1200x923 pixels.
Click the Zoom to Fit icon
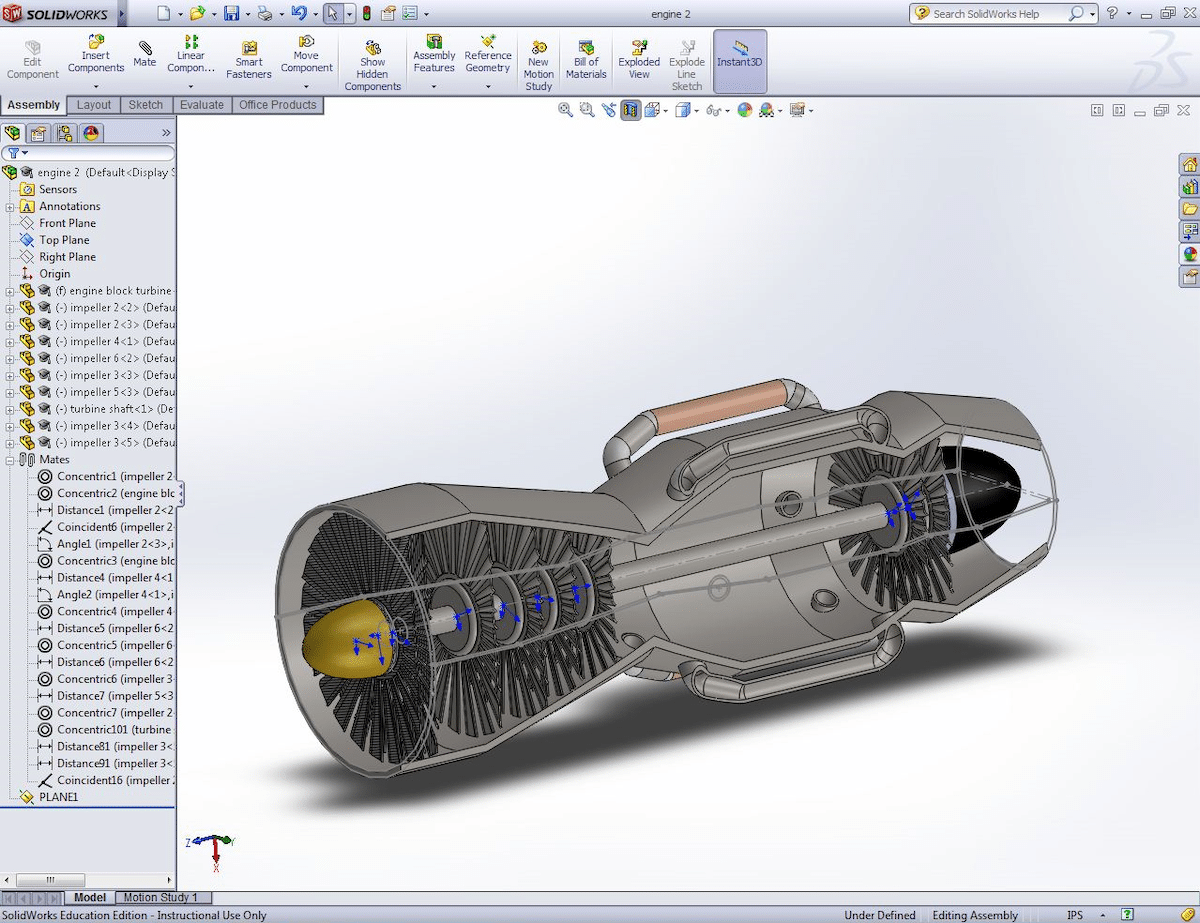pos(565,110)
